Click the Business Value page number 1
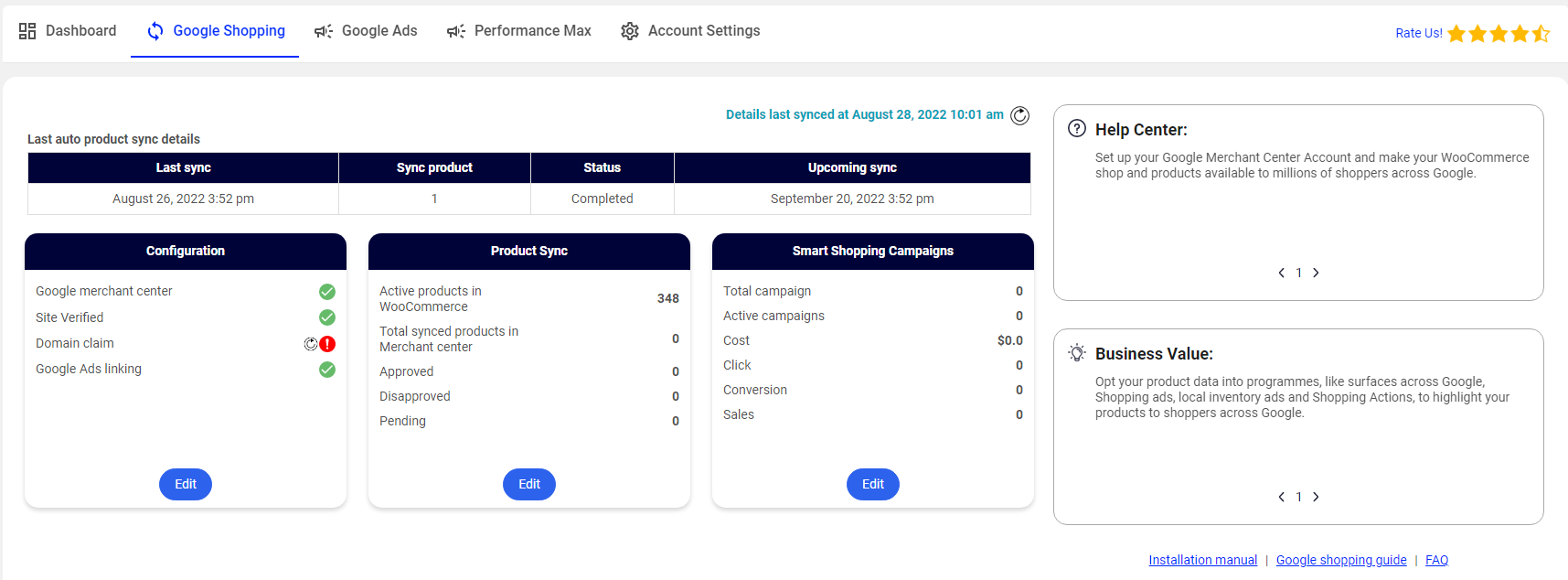The height and width of the screenshot is (580, 1568). click(x=1298, y=497)
